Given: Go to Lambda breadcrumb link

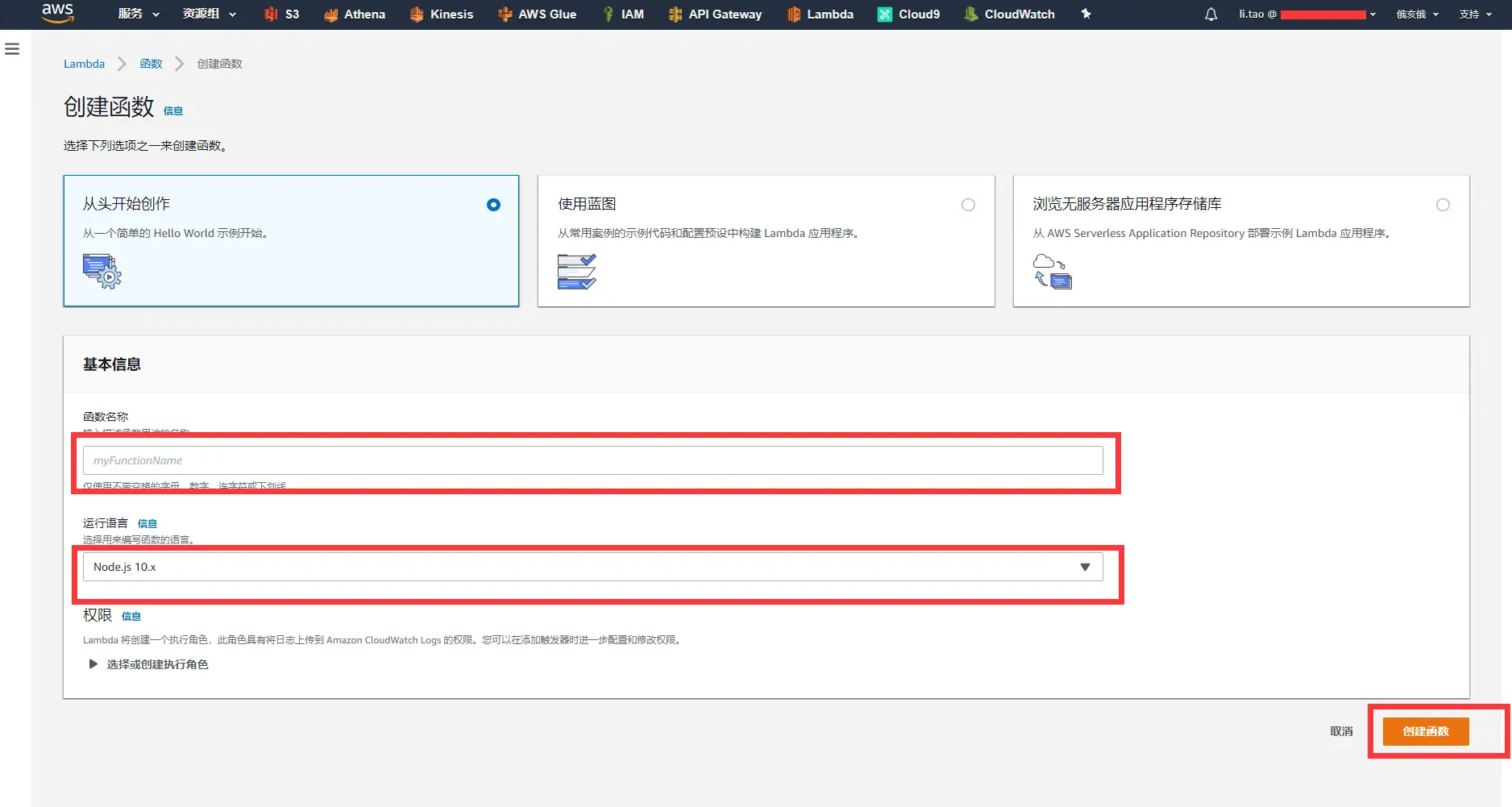Looking at the screenshot, I should click(84, 64).
